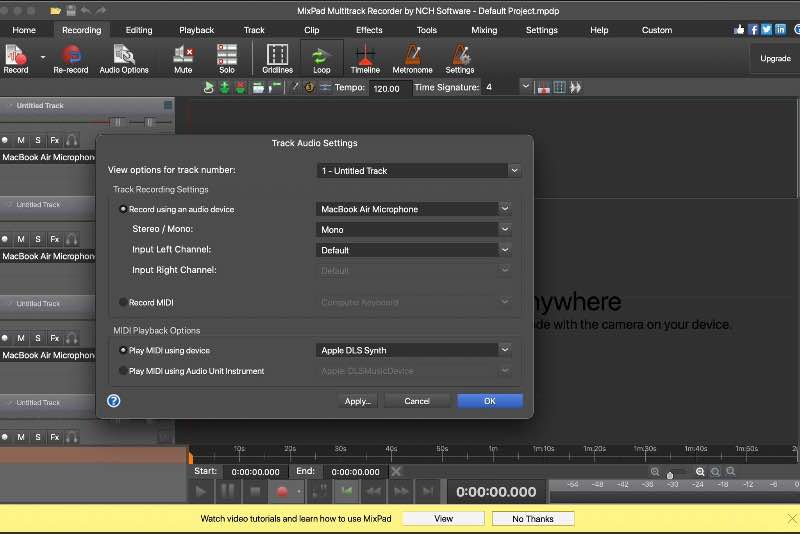The image size is (800, 534).
Task: Open the track number dropdown
Action: [x=419, y=171]
